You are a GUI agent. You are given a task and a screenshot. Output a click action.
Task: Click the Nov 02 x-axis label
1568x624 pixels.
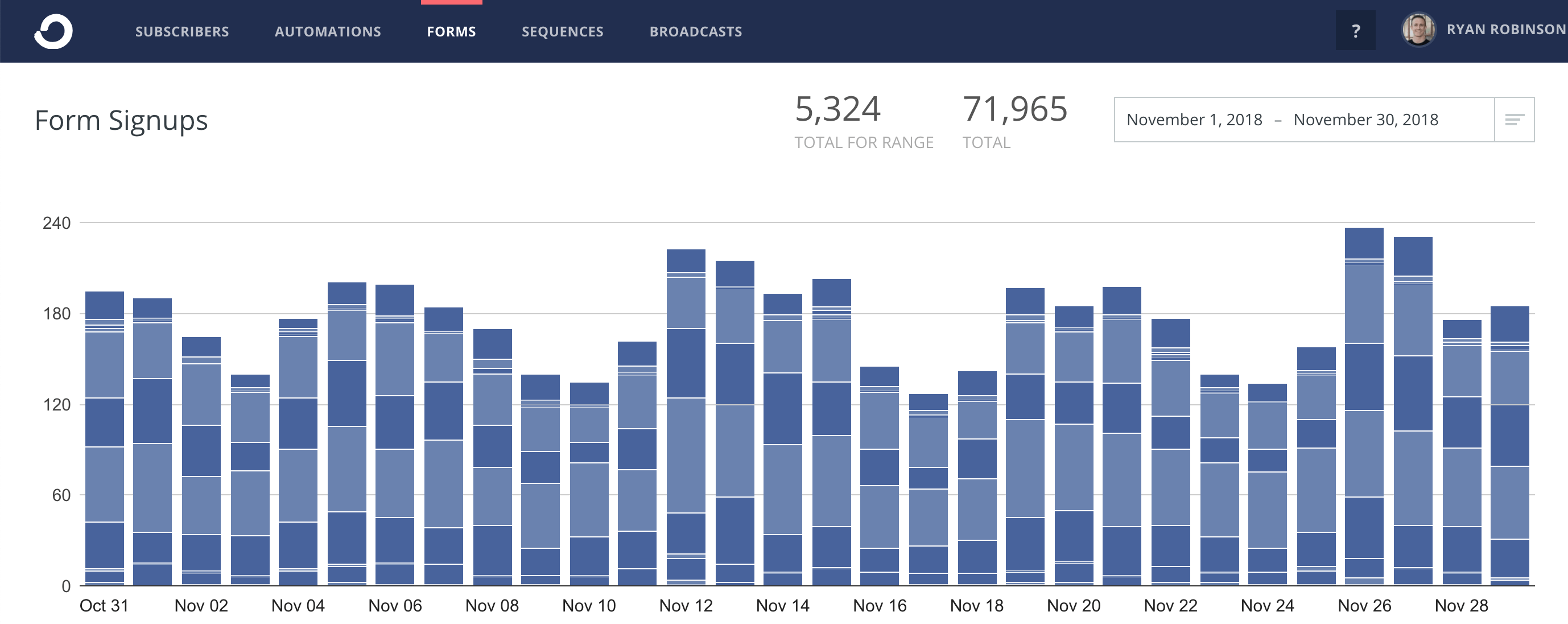(x=201, y=606)
